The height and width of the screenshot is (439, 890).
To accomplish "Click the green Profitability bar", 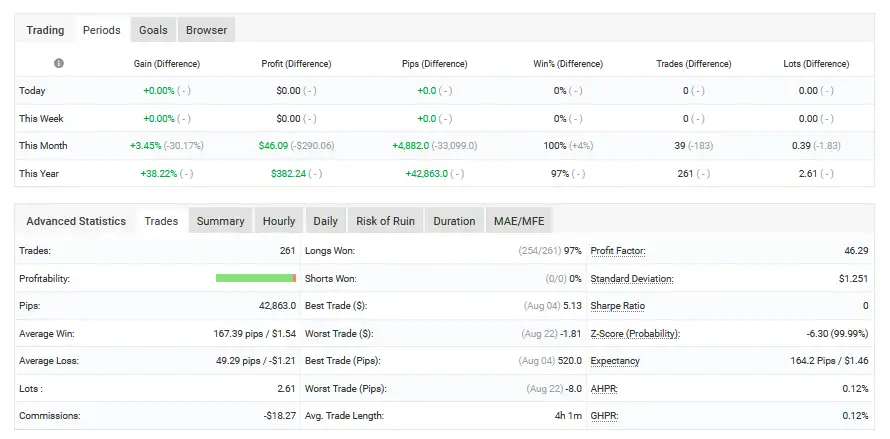I will [254, 278].
